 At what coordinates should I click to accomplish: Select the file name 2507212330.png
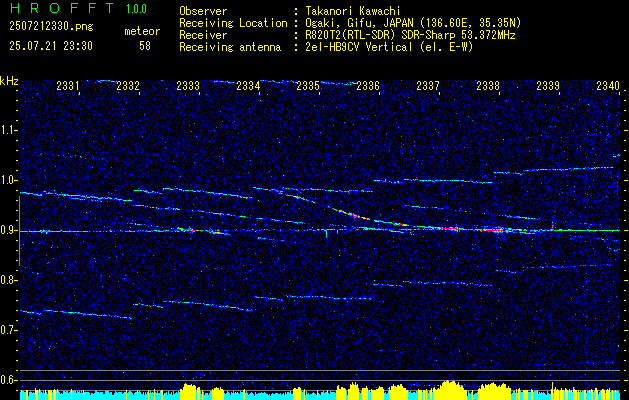[51, 27]
